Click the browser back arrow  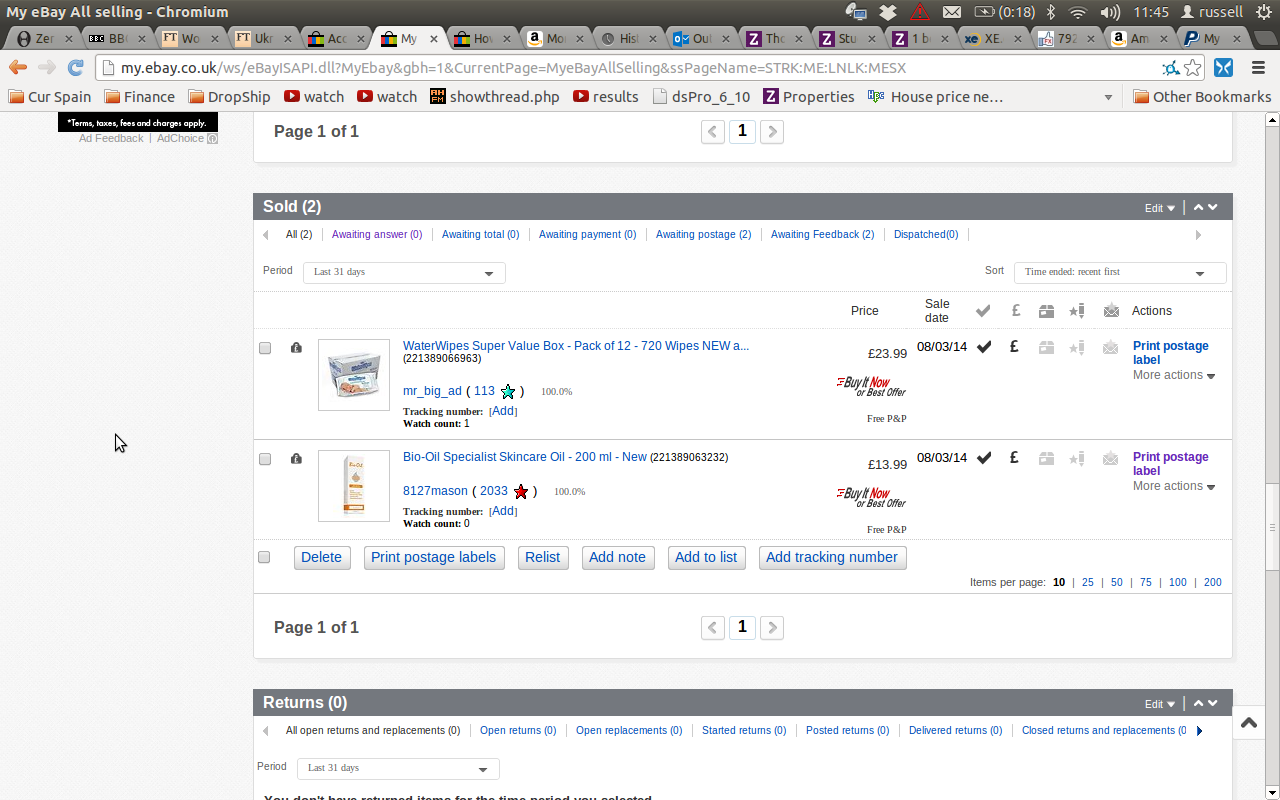point(18,68)
